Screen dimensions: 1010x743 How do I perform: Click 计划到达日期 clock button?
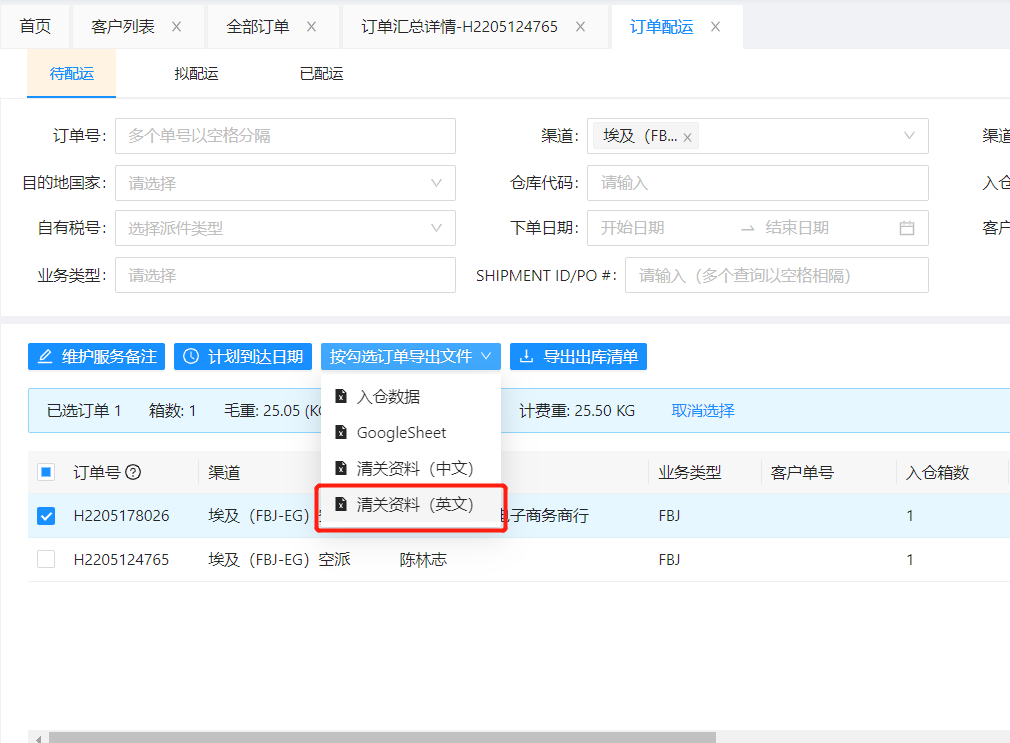pyautogui.click(x=243, y=357)
